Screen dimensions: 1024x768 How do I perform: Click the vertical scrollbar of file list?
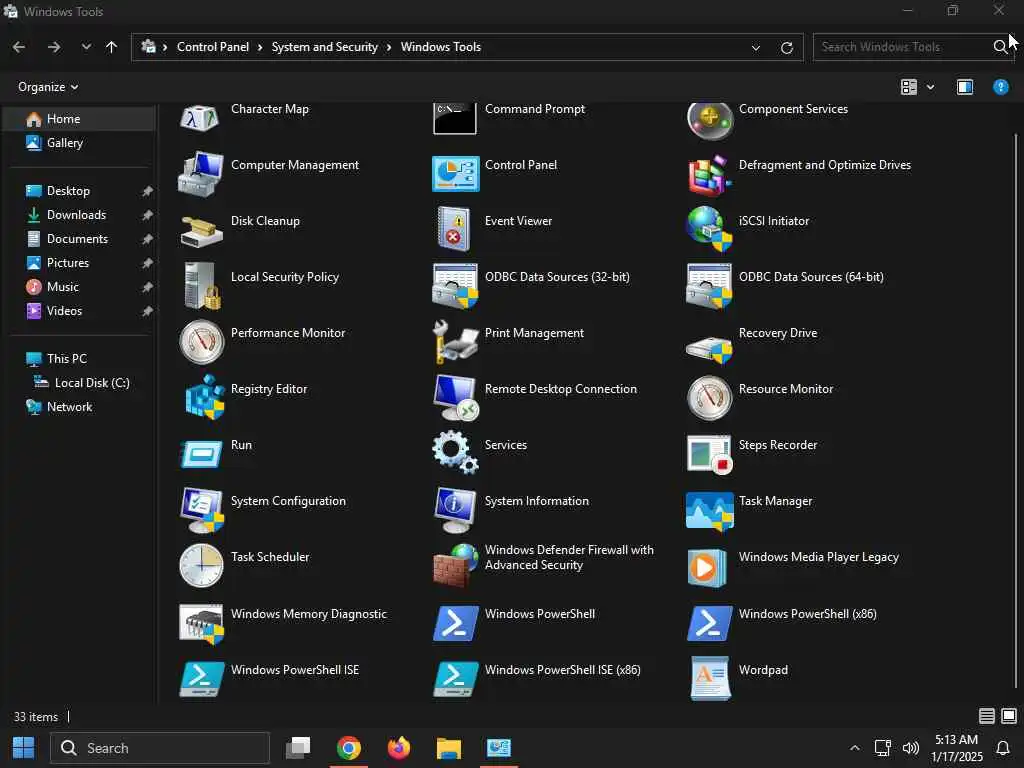click(x=1016, y=410)
